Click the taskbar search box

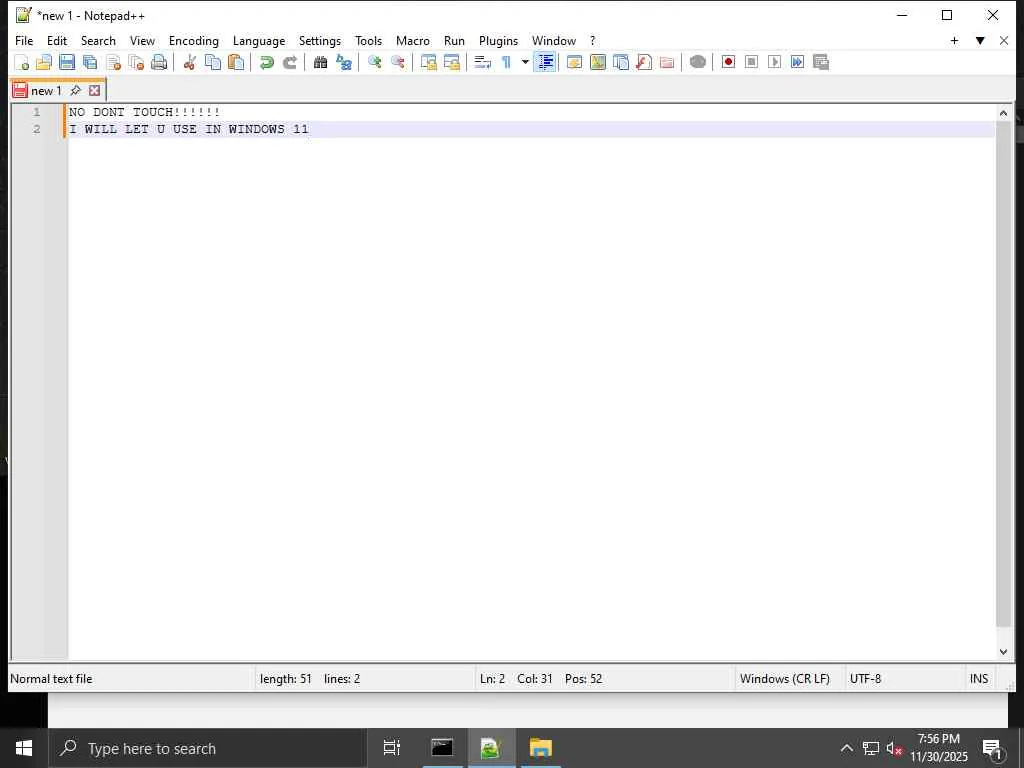pyautogui.click(x=208, y=748)
